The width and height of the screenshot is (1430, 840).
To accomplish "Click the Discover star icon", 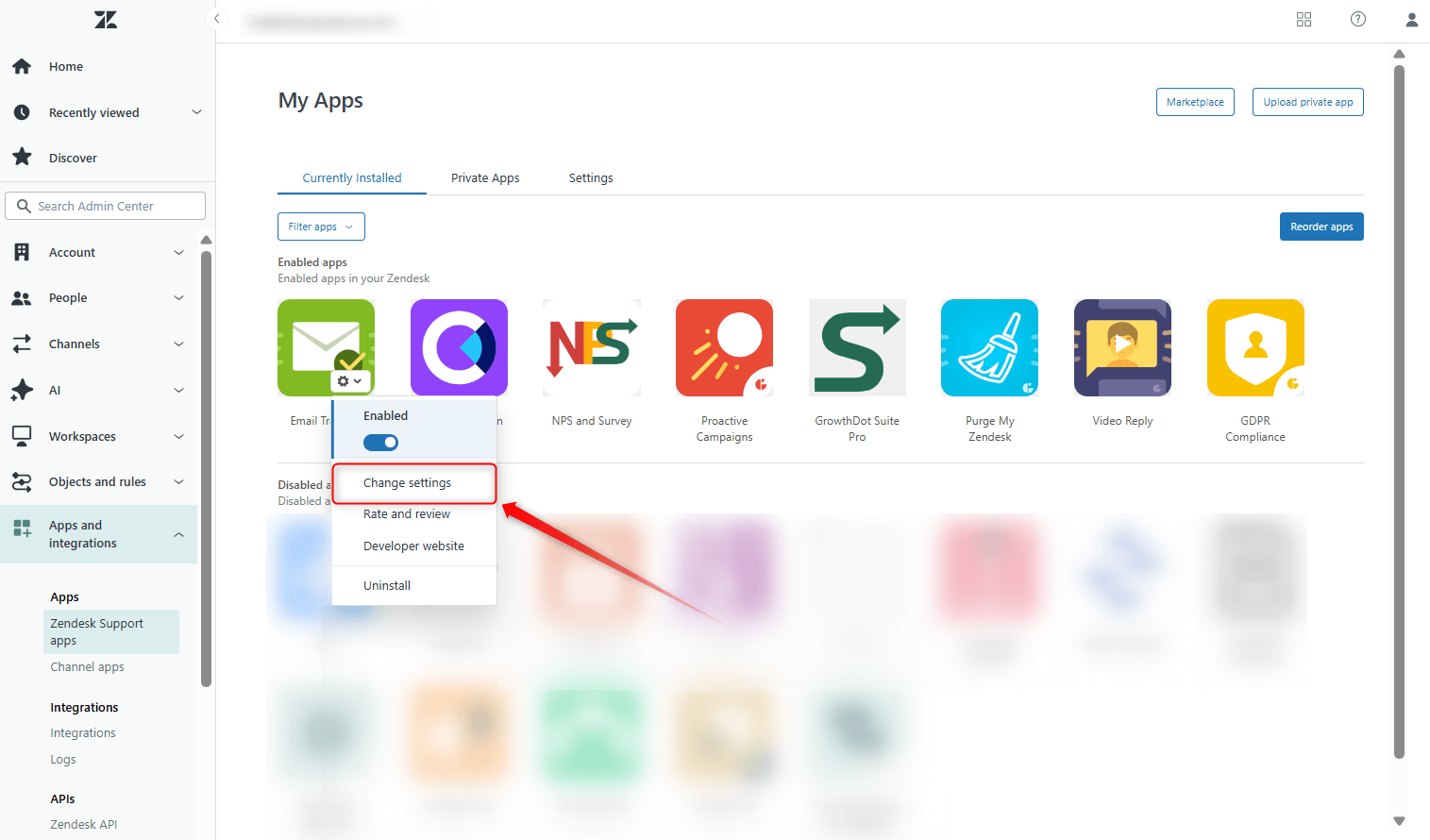I will pos(22,157).
